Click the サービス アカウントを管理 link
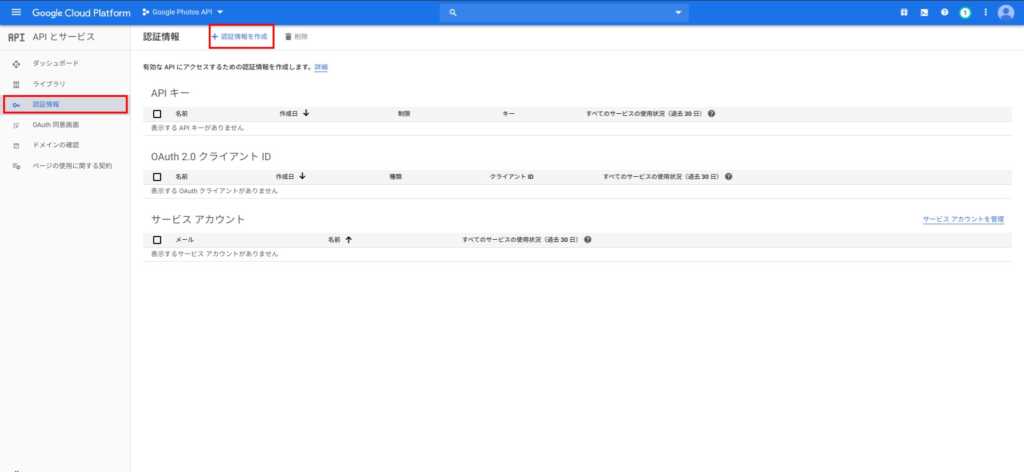 [x=962, y=218]
